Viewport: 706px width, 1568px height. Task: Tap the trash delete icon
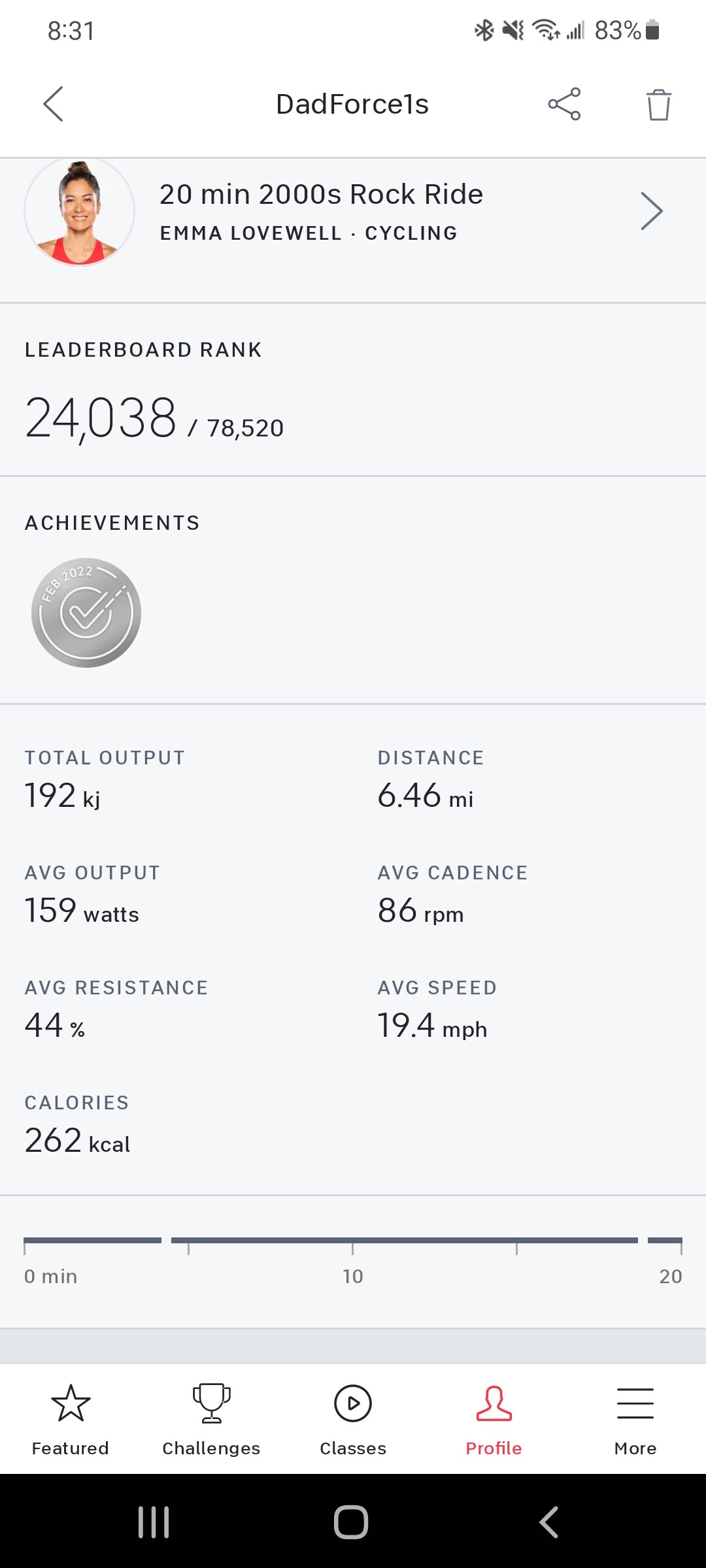click(x=658, y=105)
